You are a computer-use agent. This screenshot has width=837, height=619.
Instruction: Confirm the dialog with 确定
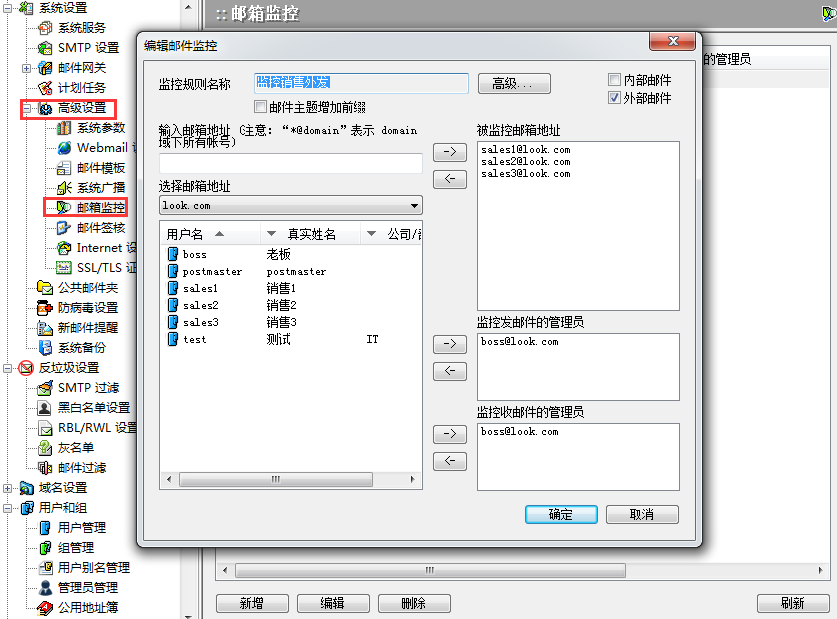click(x=561, y=514)
